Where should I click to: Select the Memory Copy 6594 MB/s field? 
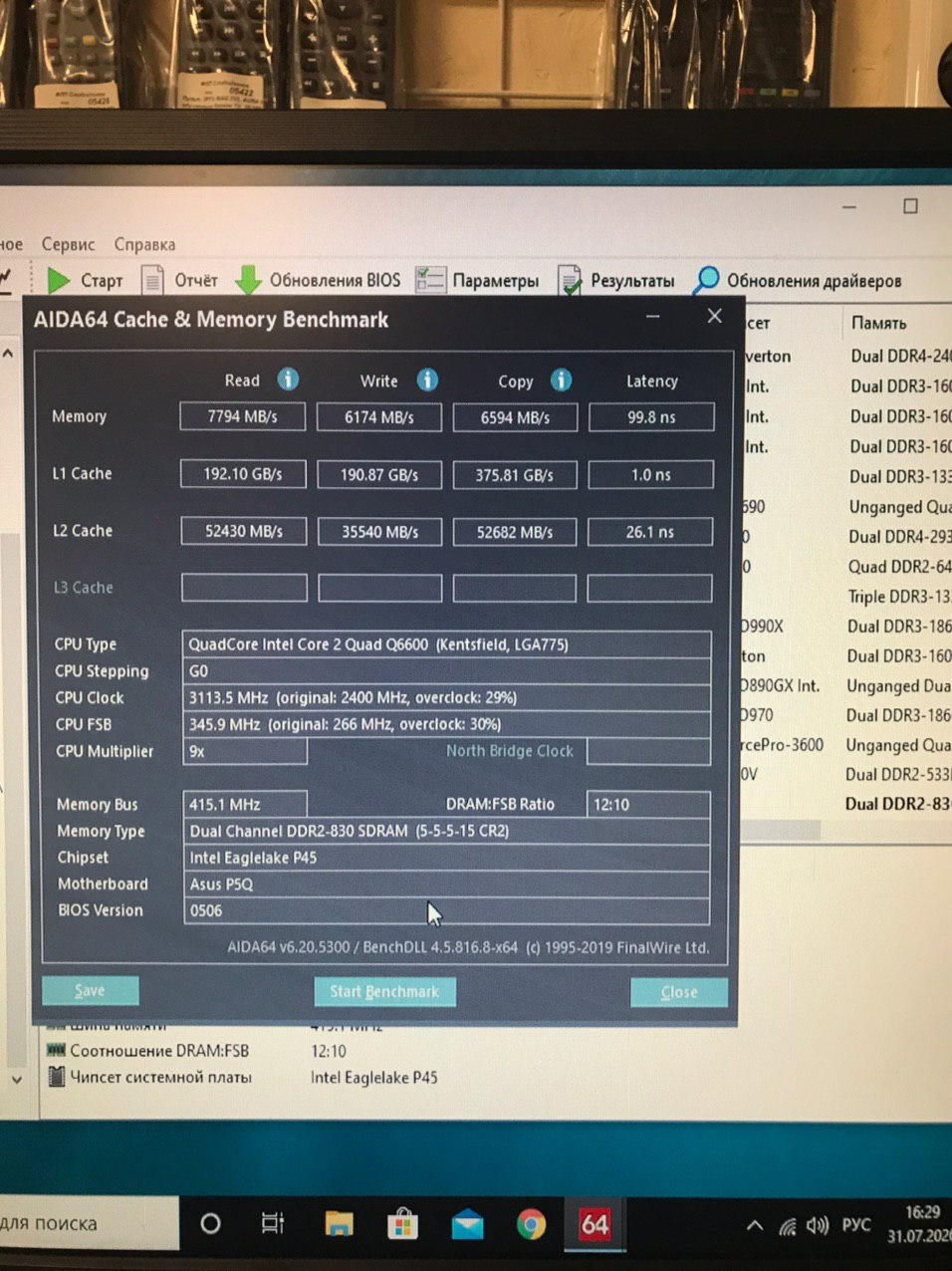click(515, 417)
